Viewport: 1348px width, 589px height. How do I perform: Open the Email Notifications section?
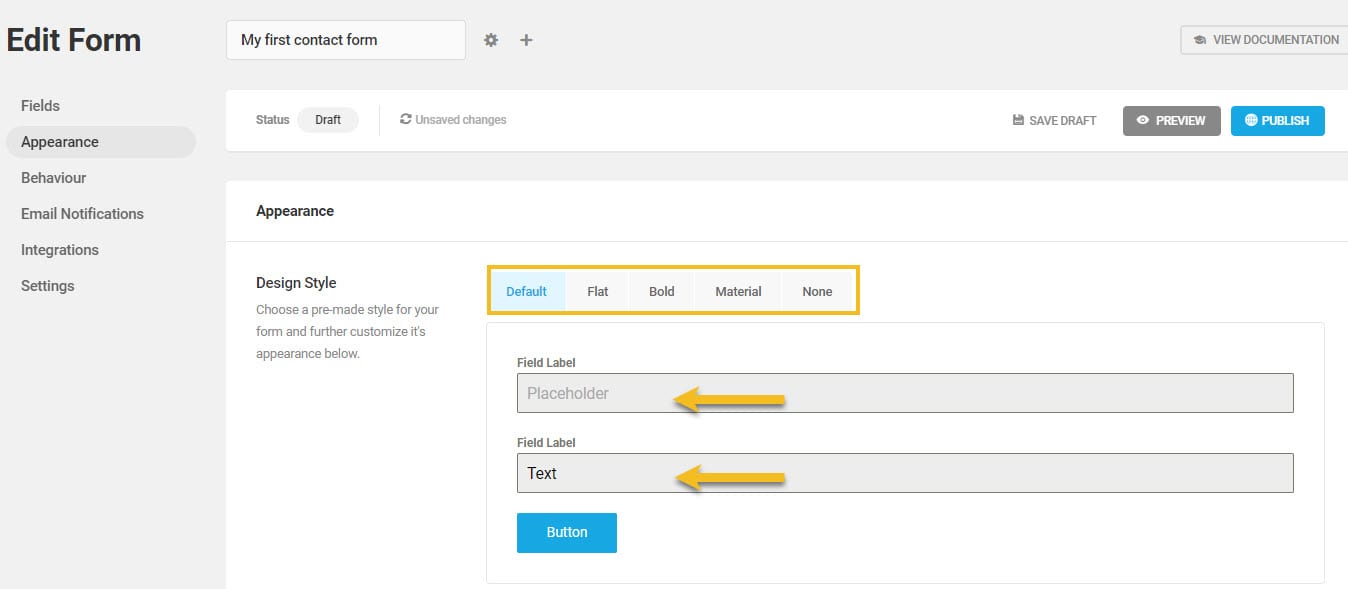(81, 213)
